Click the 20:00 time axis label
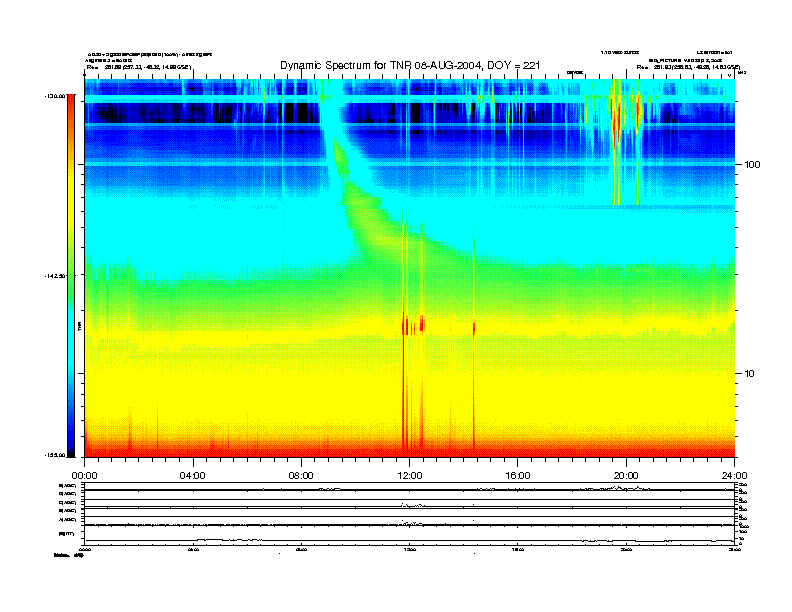Viewport: 792px width, 612px height. (626, 476)
